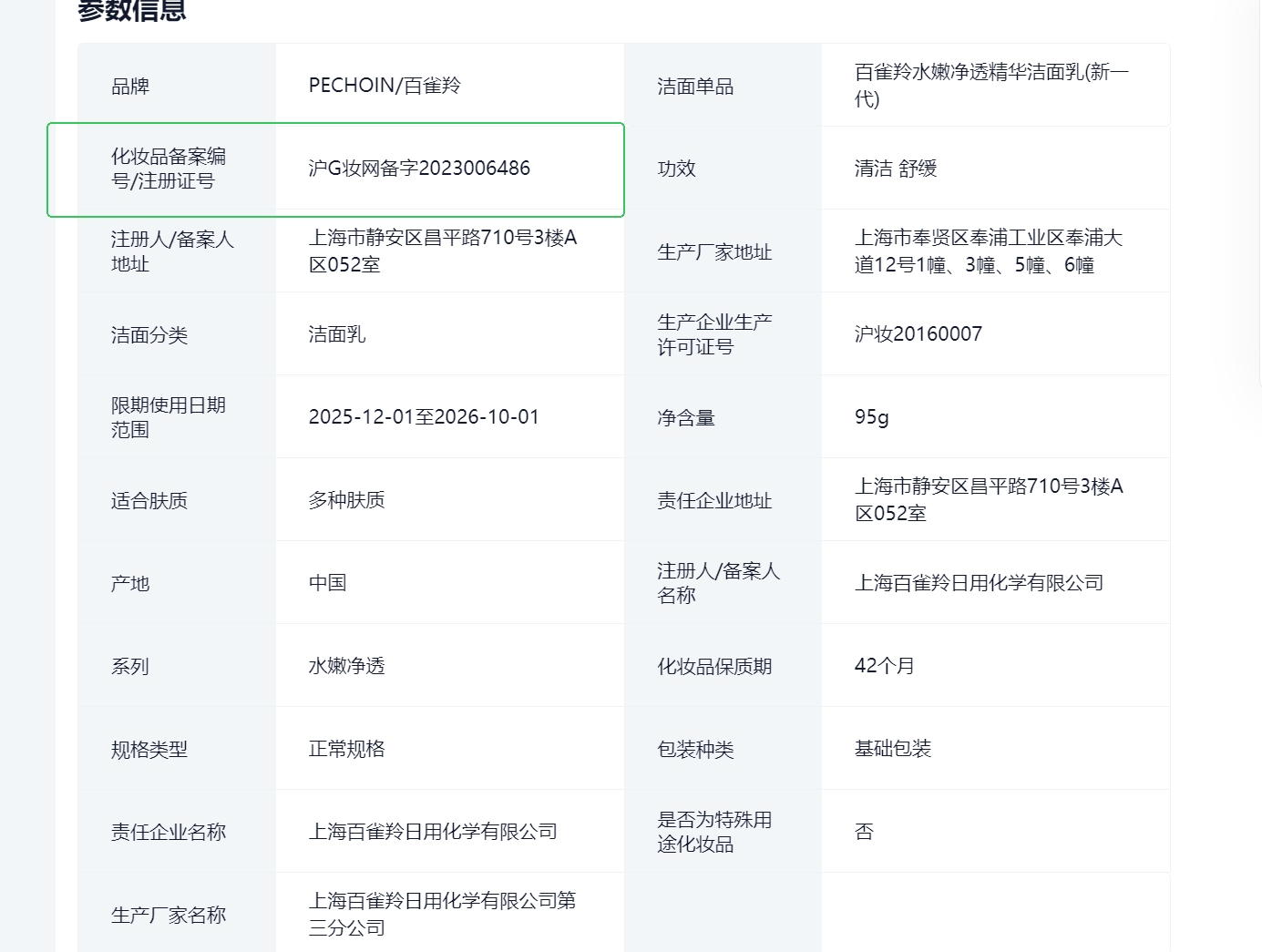The image size is (1262, 952).
Task: Select the 适合肤质 value 多种肤质
Action: click(x=346, y=500)
